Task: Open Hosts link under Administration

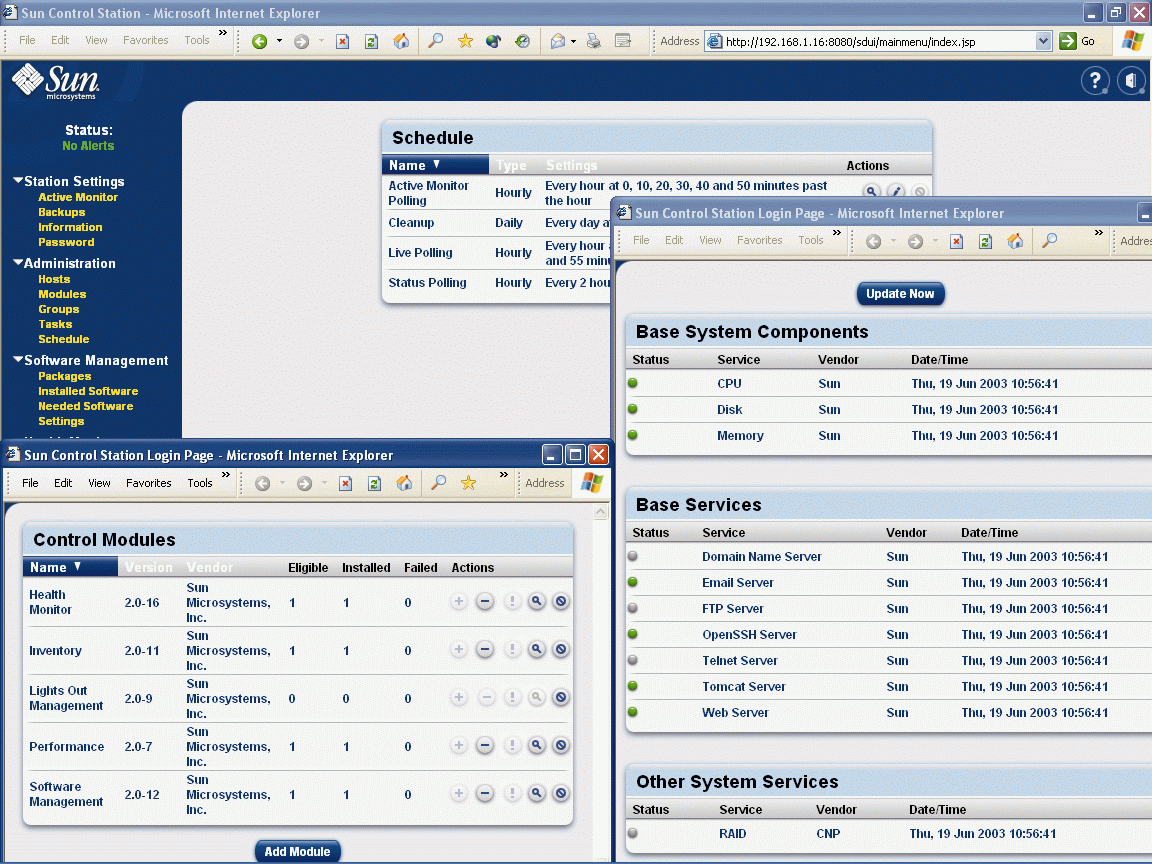Action: coord(54,279)
